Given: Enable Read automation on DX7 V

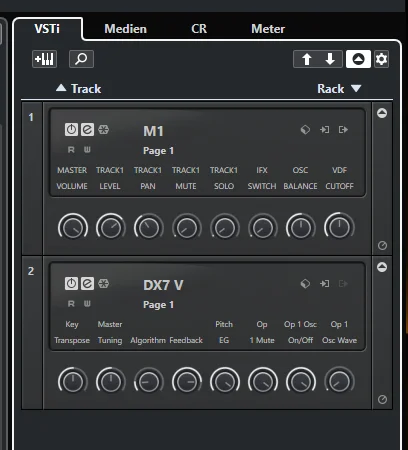Looking at the screenshot, I should coord(71,304).
